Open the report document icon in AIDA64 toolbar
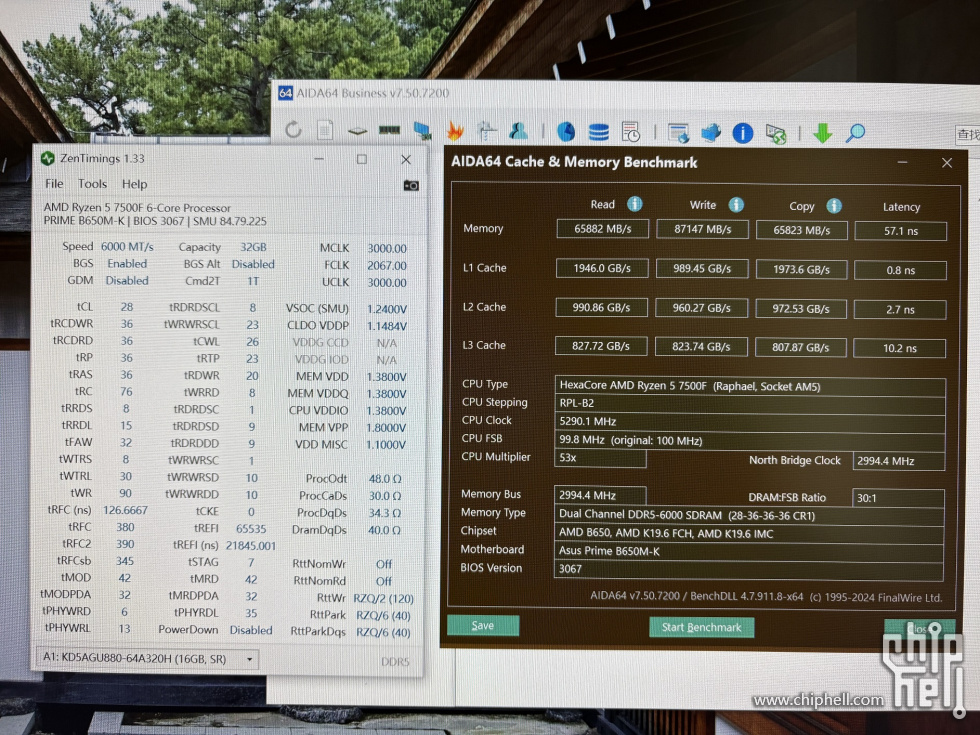This screenshot has width=980, height=735. 325,130
